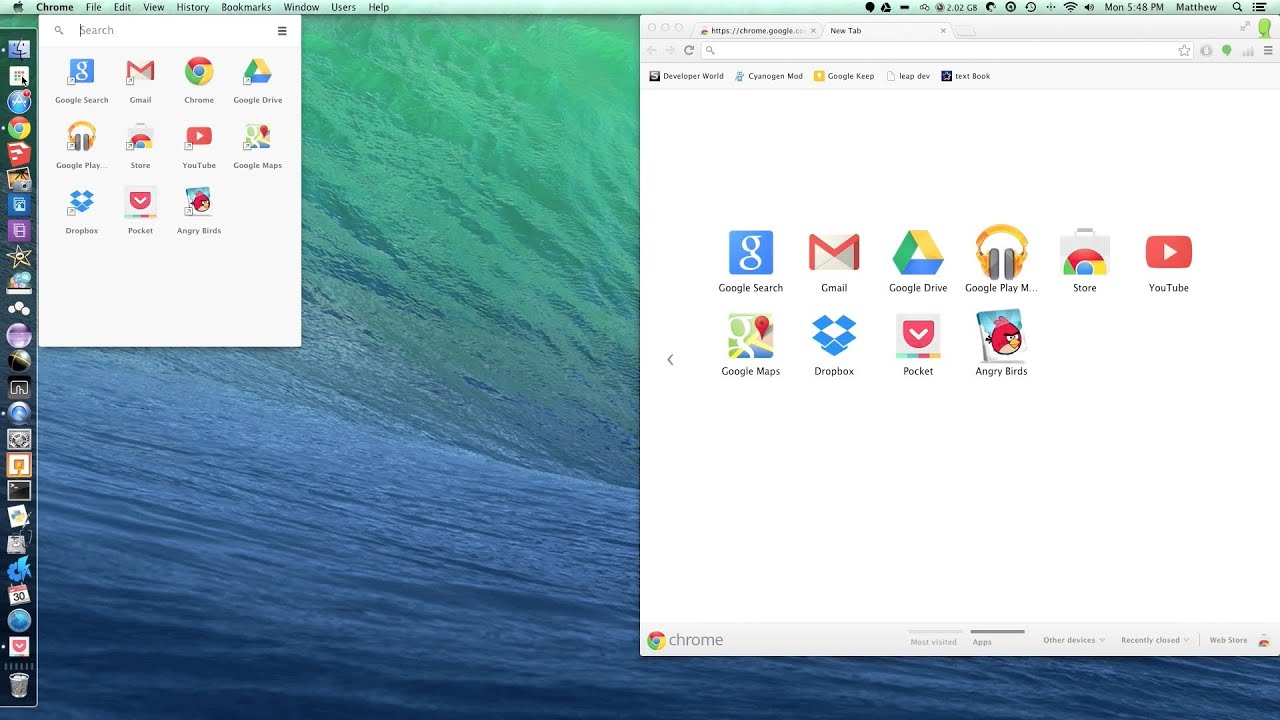Open the Wi-Fi status menu
The image size is (1280, 720).
[x=1070, y=7]
